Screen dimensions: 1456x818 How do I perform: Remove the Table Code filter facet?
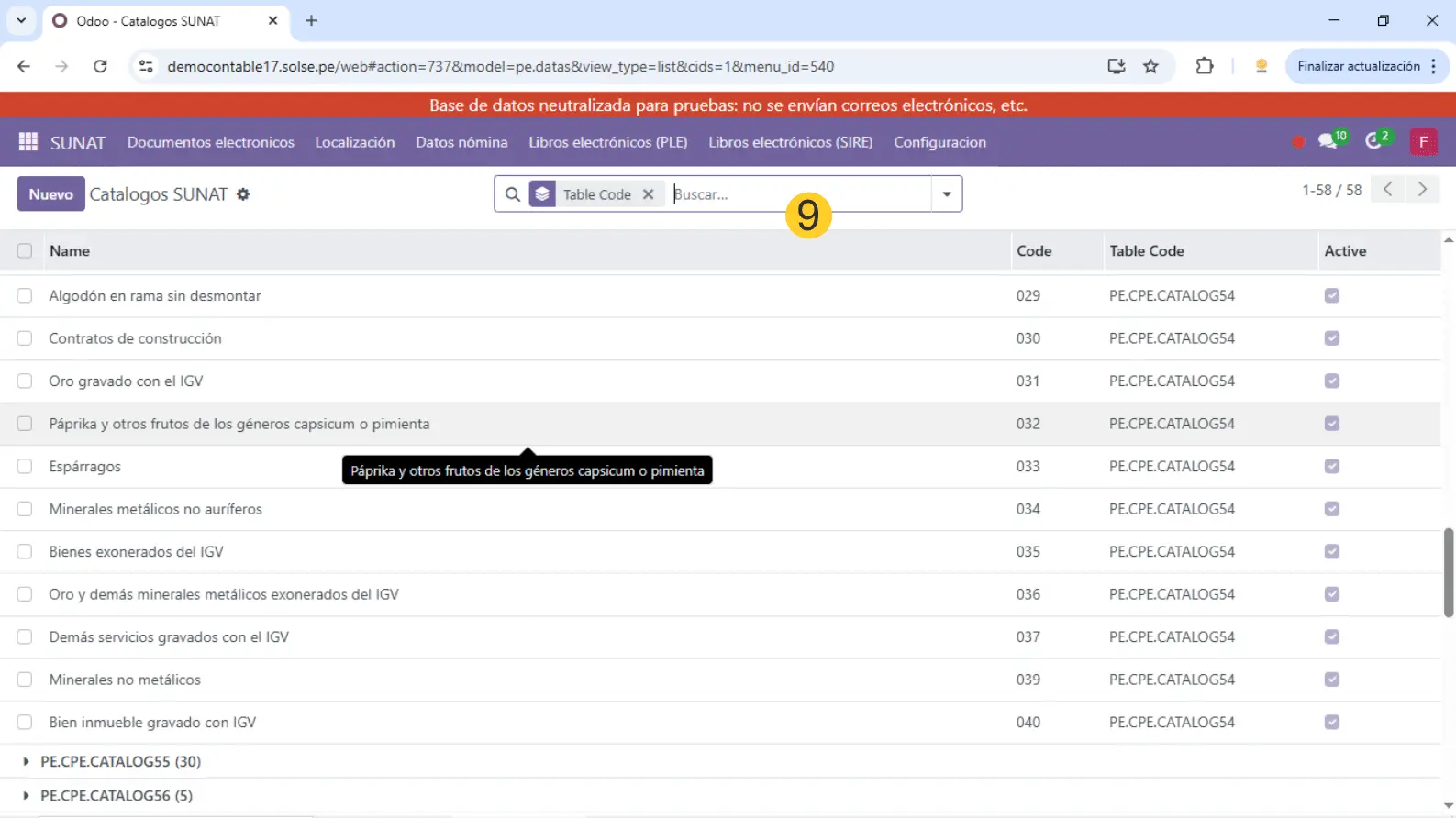(x=649, y=194)
